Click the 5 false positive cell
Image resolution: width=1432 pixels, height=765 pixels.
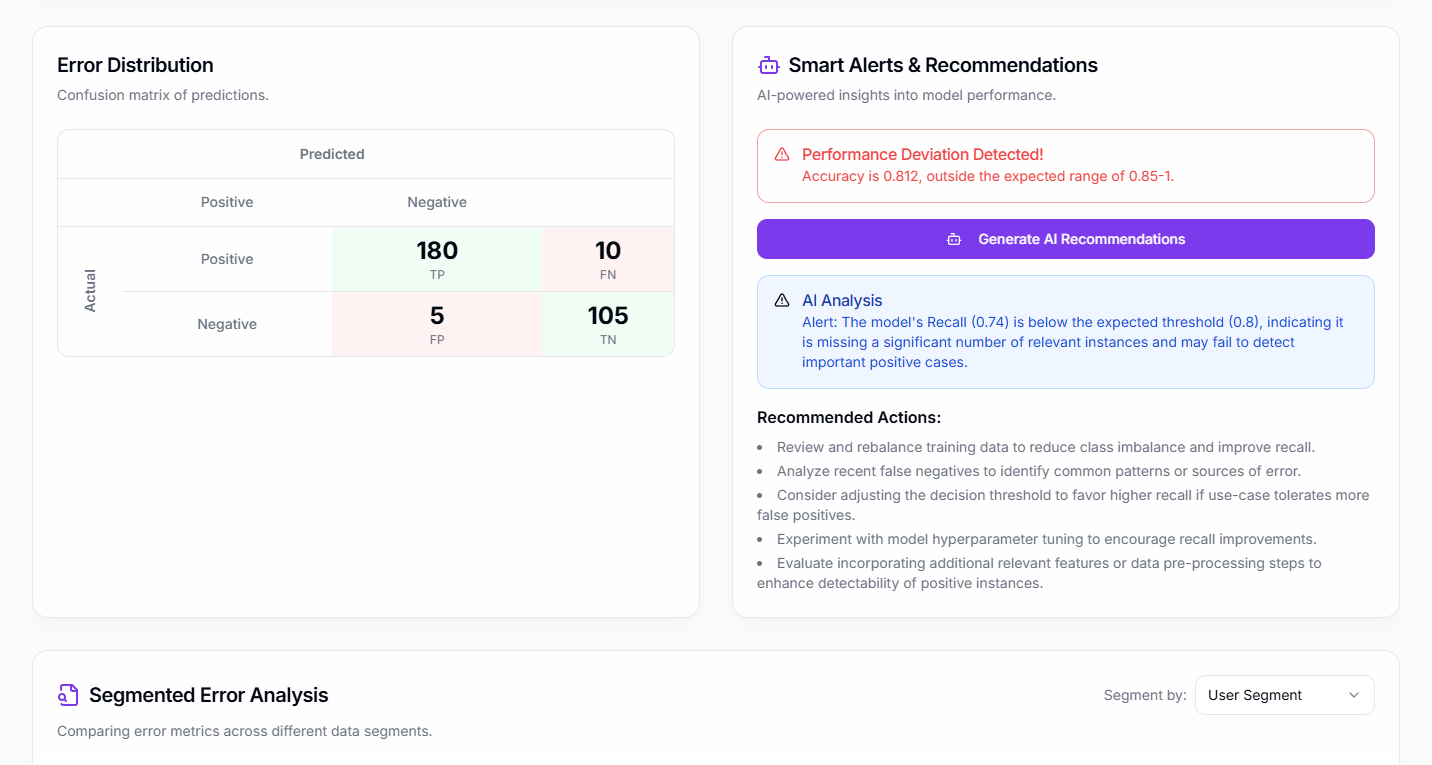tap(437, 324)
